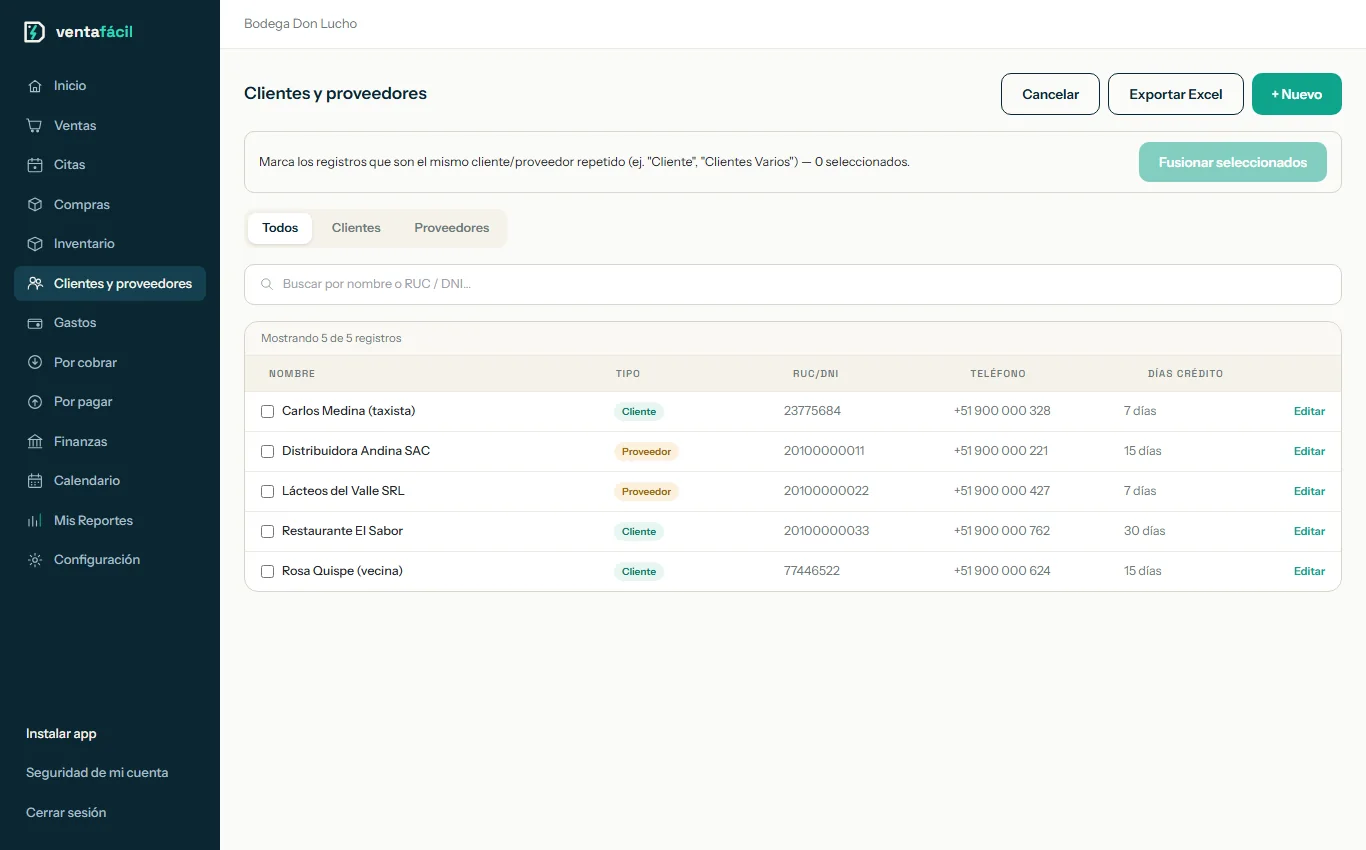Show the Proveedores tab
Screen dimensions: 1366x850
tap(452, 228)
